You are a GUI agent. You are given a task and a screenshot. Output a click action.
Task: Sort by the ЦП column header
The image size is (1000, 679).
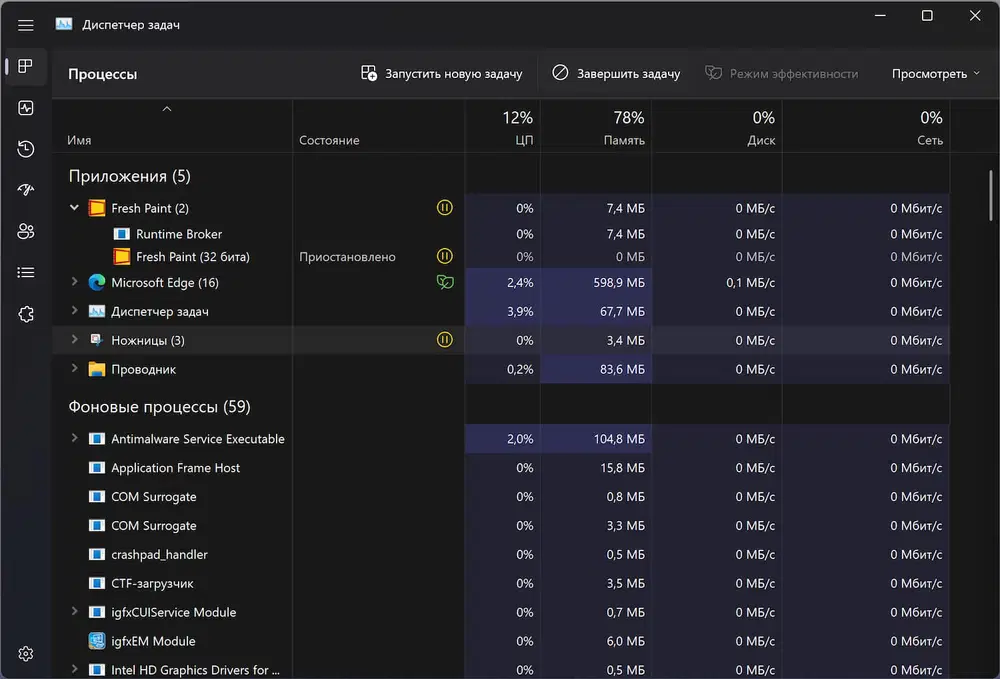(x=522, y=140)
